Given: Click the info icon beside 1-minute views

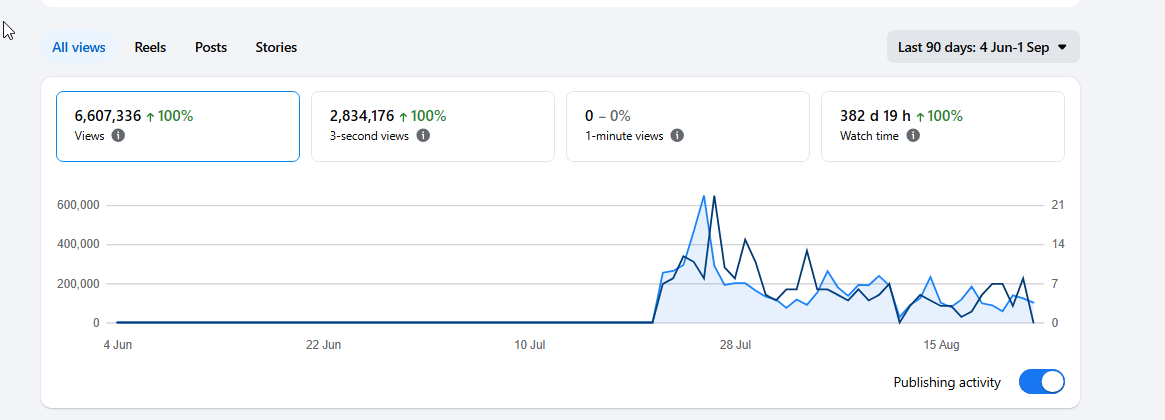Looking at the screenshot, I should (677, 135).
